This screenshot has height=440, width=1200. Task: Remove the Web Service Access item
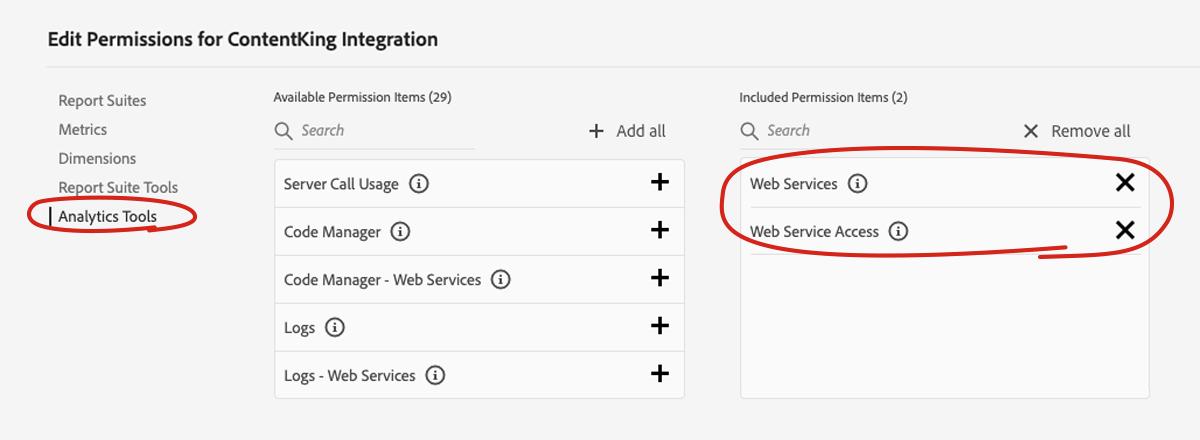pos(1125,230)
